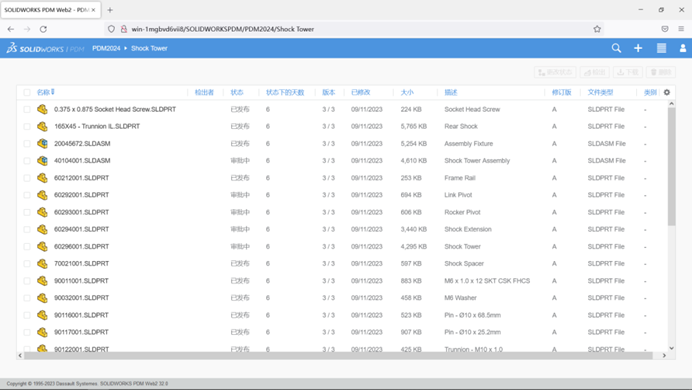The width and height of the screenshot is (692, 390).
Task: Open file 60296001.SLDPRT
Action: pyautogui.click(x=81, y=246)
